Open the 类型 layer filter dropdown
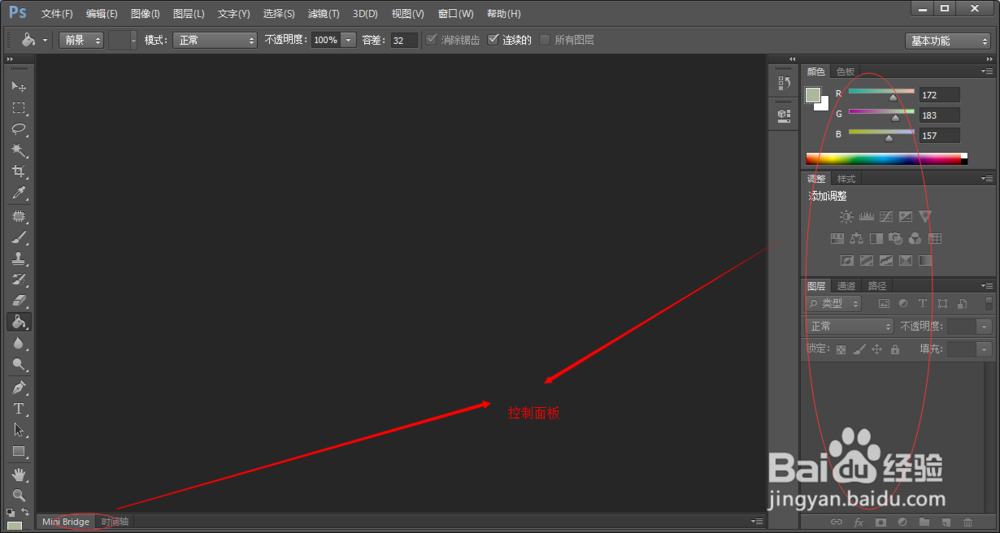 [x=834, y=304]
